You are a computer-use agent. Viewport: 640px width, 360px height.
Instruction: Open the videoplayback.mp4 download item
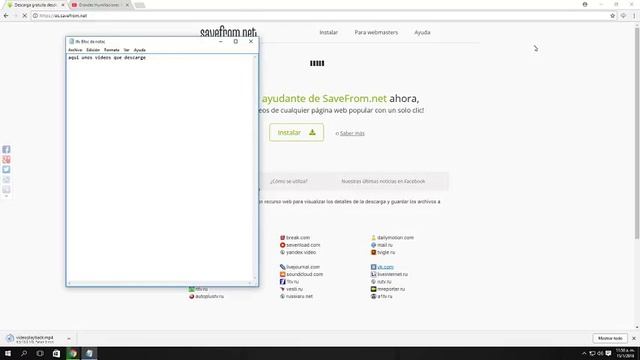tap(34, 338)
